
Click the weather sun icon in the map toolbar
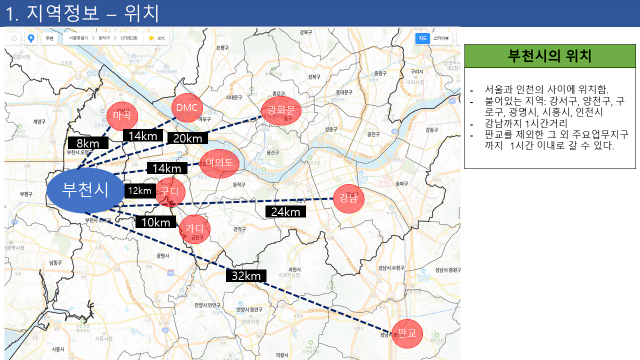point(151,38)
